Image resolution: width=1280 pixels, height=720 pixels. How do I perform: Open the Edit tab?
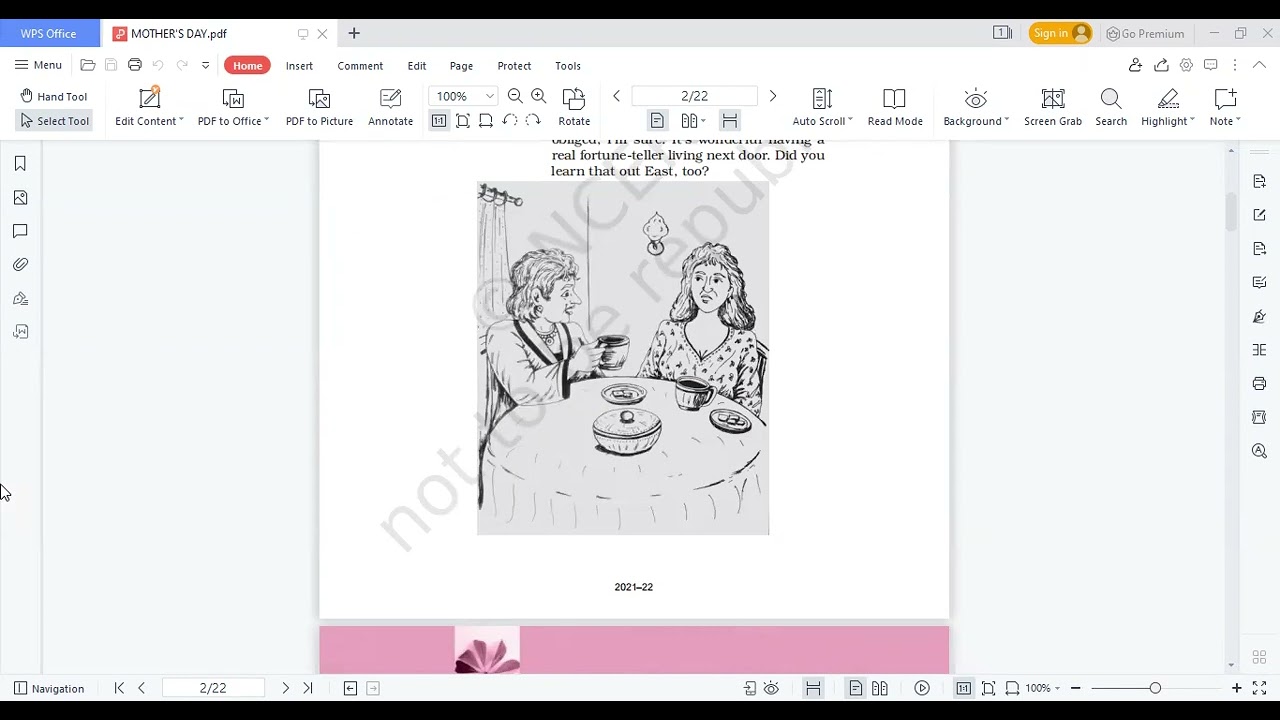(417, 66)
